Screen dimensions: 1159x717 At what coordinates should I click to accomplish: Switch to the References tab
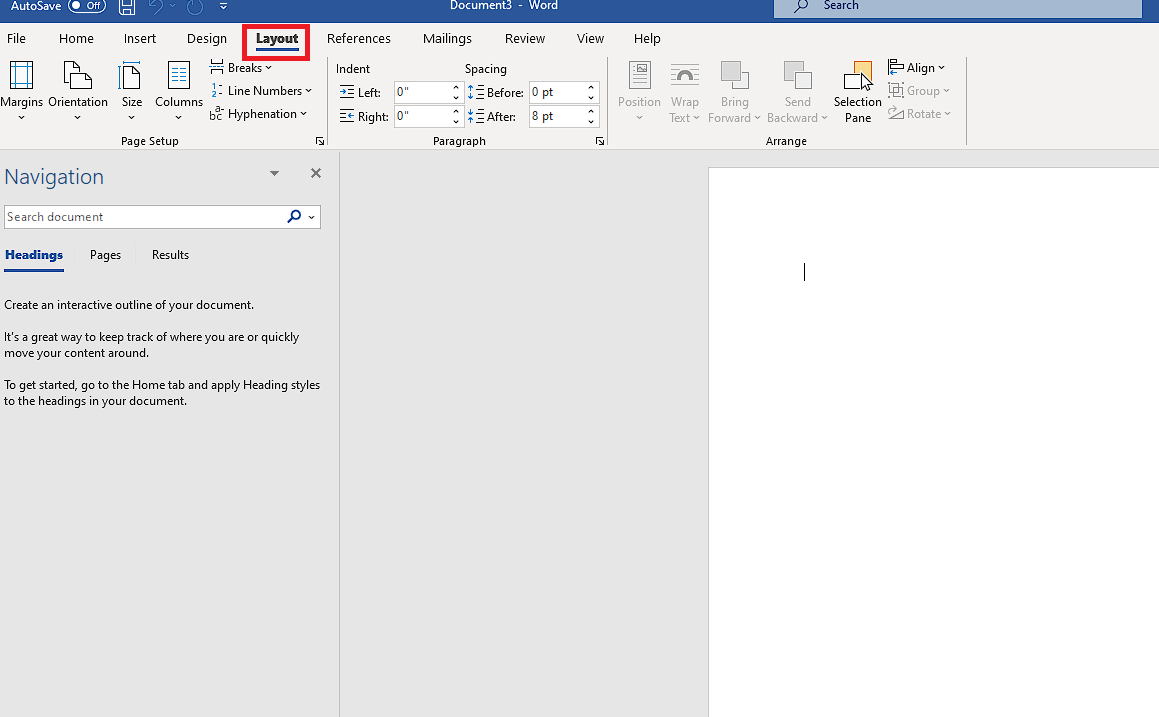[359, 39]
